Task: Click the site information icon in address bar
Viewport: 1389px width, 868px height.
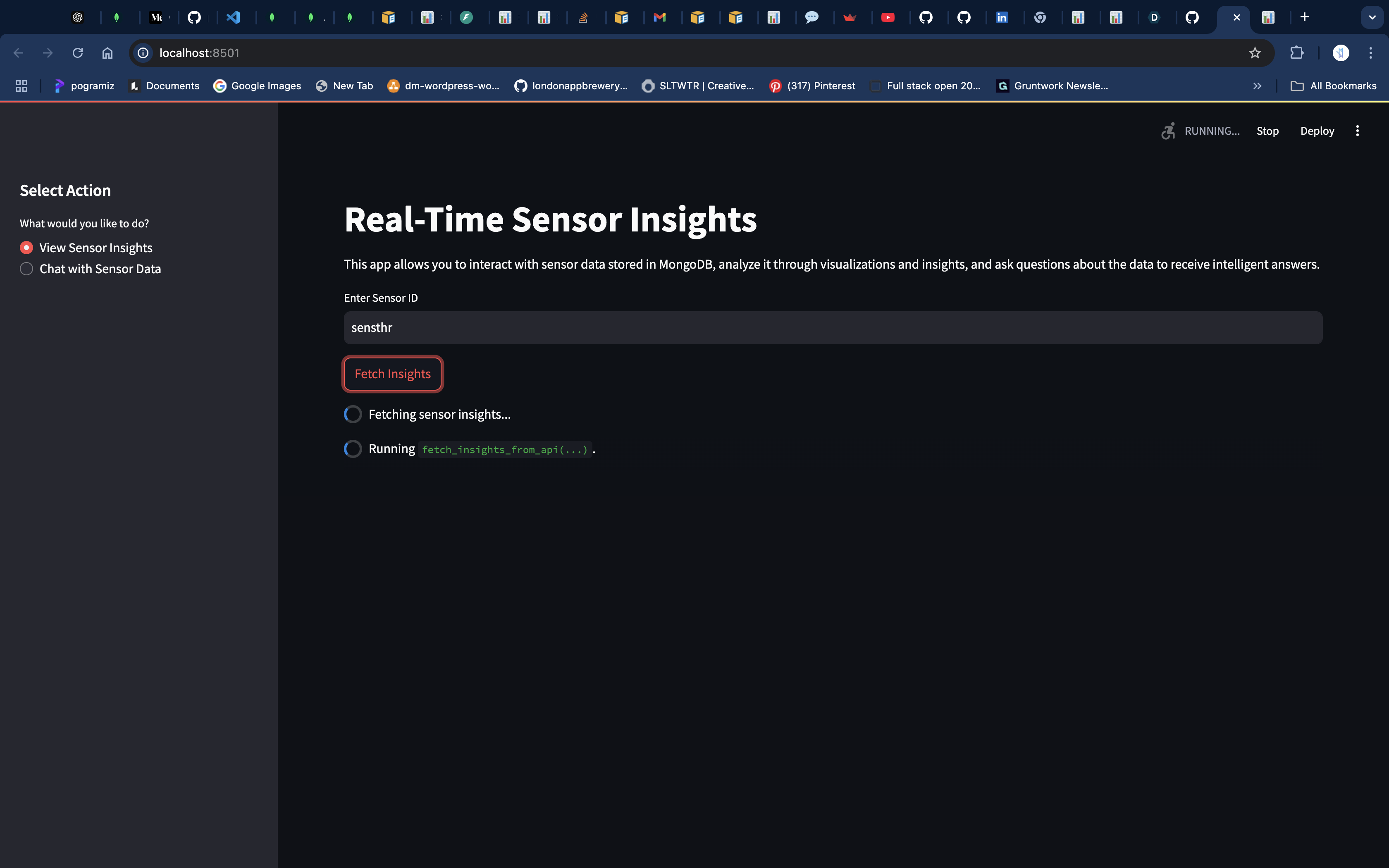Action: [143, 53]
